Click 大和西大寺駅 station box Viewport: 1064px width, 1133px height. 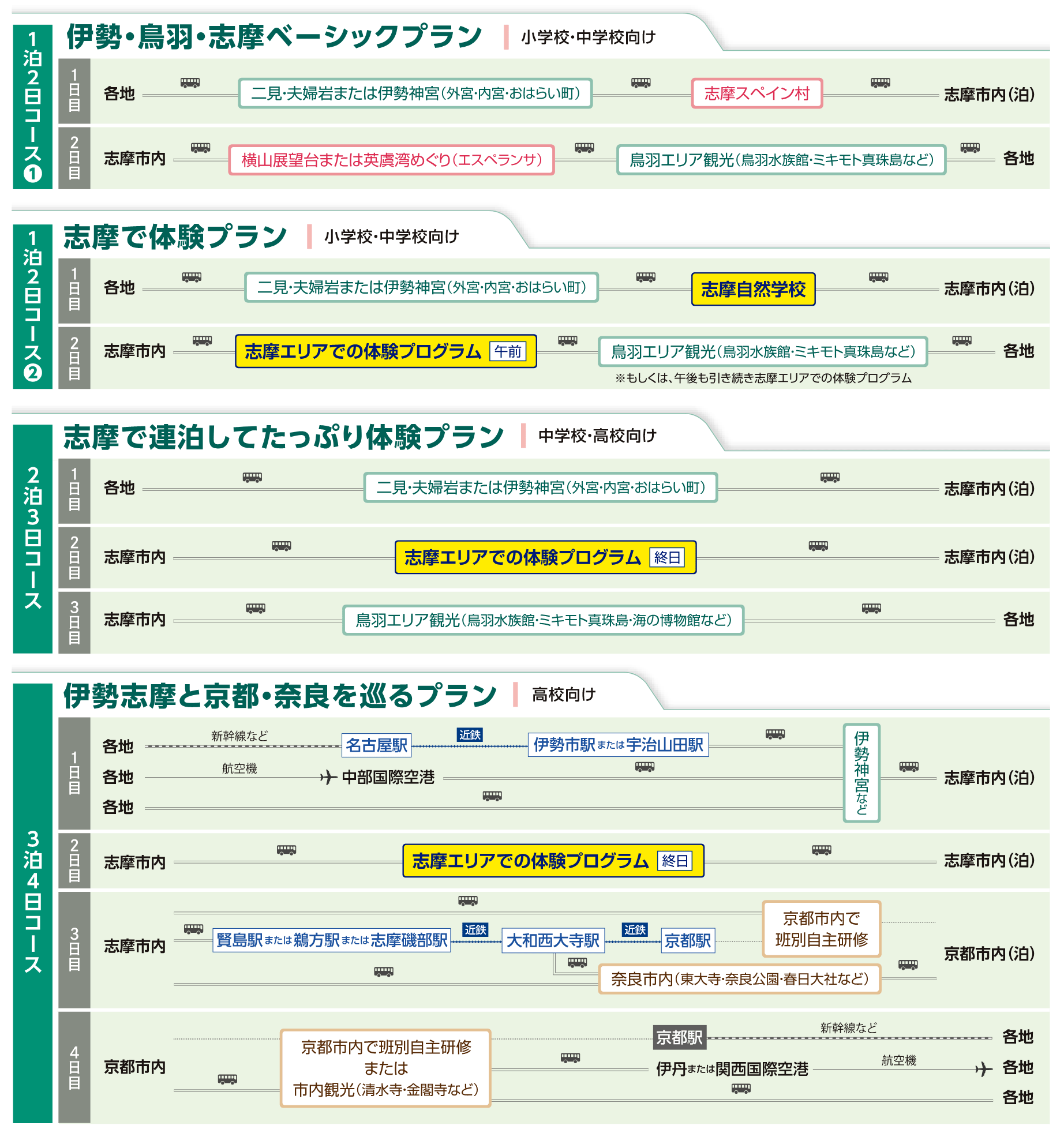click(x=553, y=941)
